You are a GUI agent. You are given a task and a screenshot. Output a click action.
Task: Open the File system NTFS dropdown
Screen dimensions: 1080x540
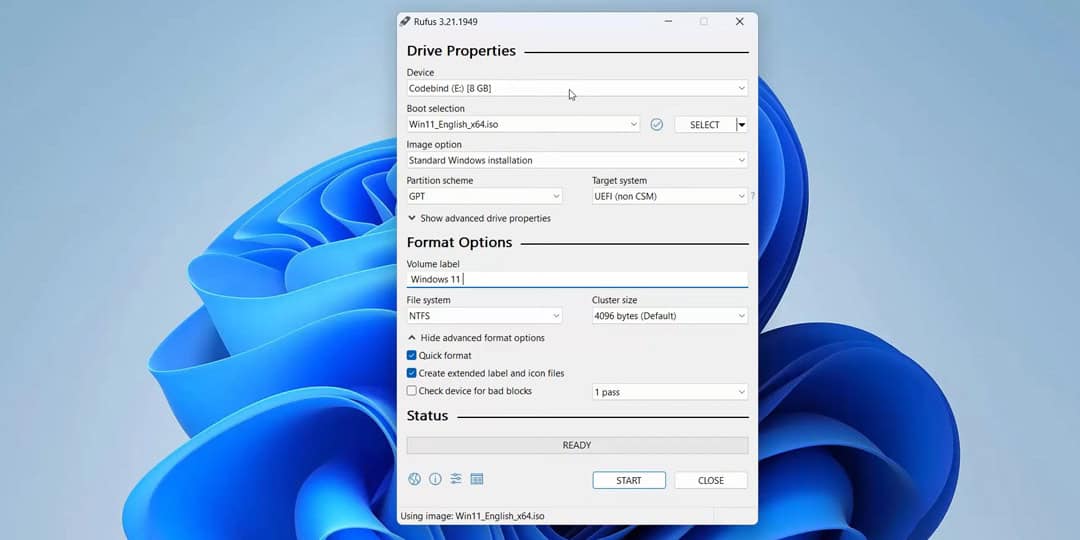pyautogui.click(x=484, y=316)
